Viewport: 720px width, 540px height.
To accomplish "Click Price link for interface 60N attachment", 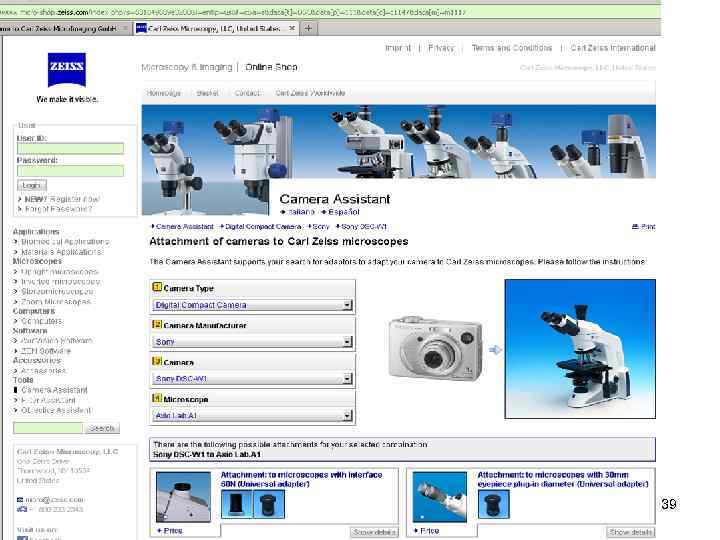I will (173, 531).
